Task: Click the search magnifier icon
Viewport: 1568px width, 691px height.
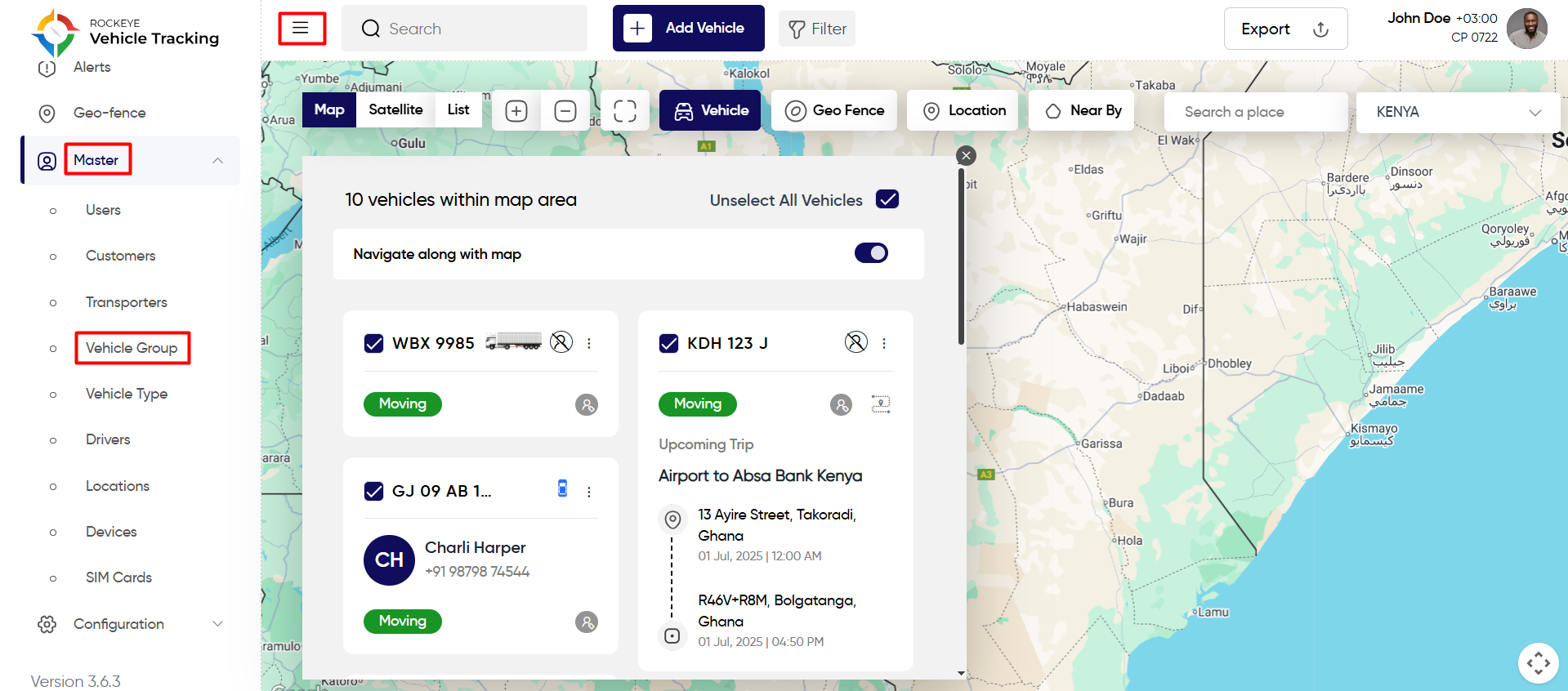Action: [x=371, y=29]
